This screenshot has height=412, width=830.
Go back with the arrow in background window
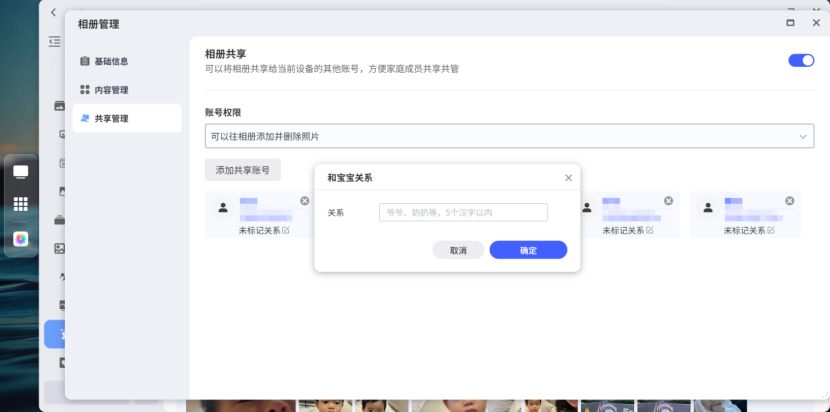point(53,12)
